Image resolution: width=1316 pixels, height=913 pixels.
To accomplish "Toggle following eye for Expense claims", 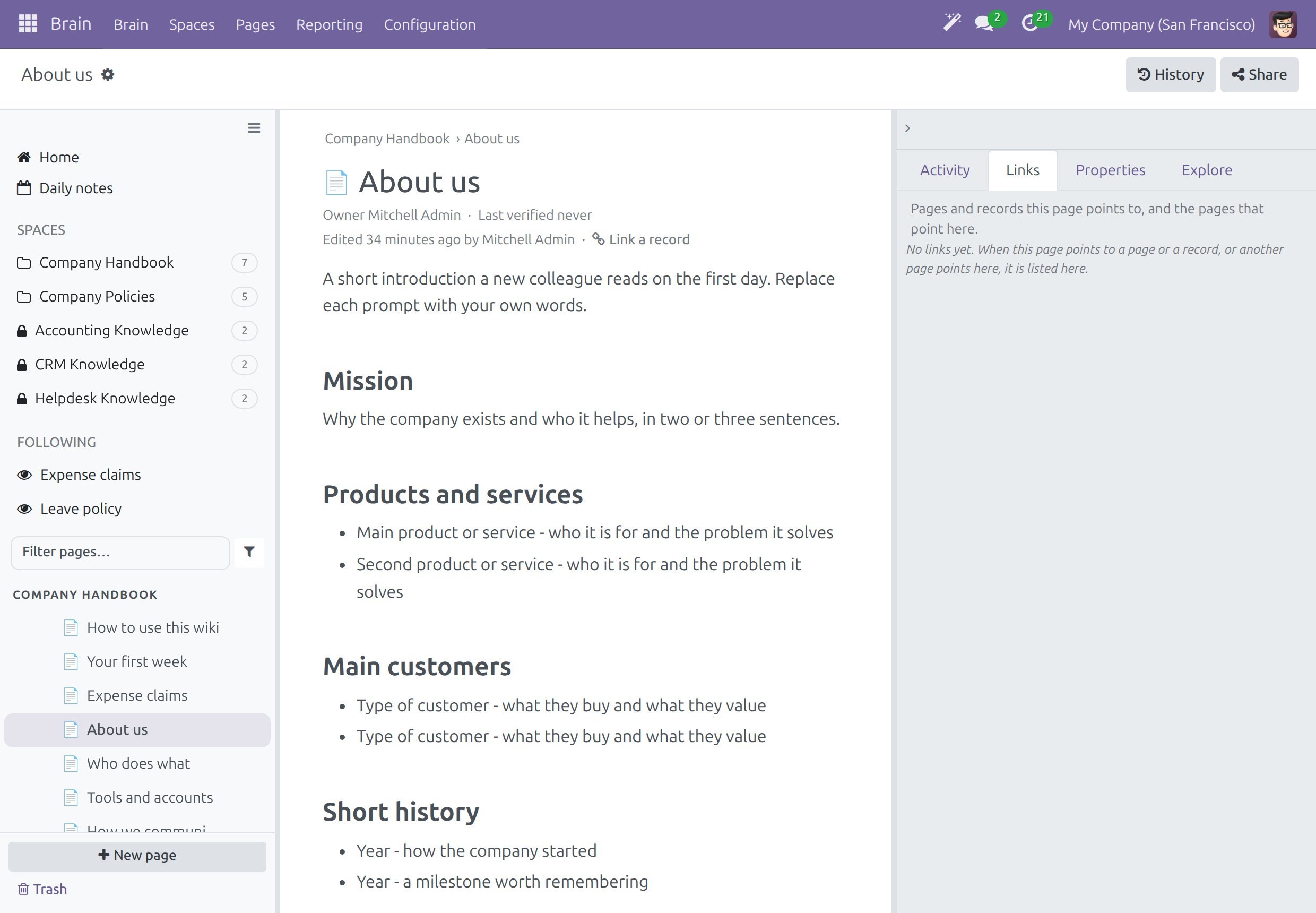I will pos(24,475).
